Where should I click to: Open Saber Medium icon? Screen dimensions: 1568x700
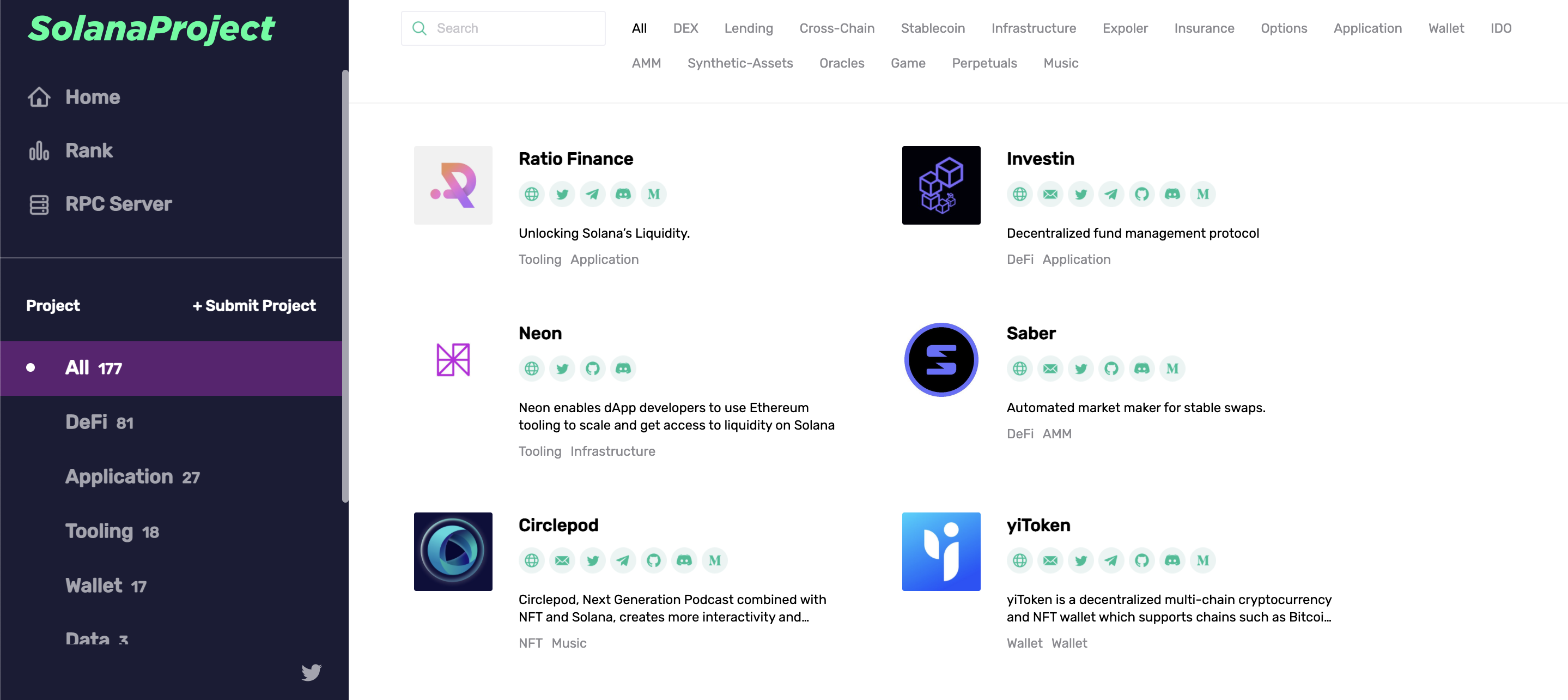click(1172, 369)
